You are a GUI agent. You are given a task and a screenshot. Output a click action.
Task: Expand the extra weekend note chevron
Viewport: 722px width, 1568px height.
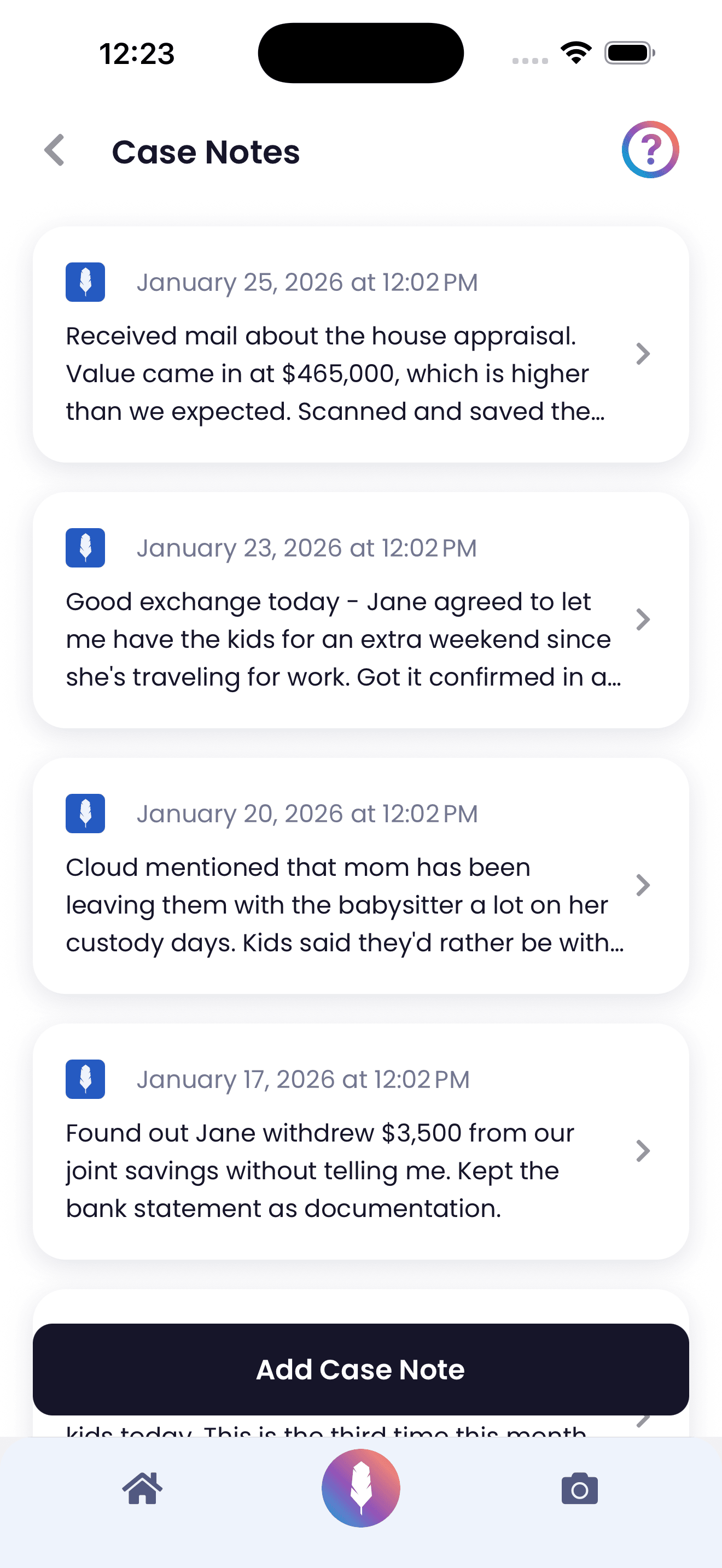pos(643,619)
